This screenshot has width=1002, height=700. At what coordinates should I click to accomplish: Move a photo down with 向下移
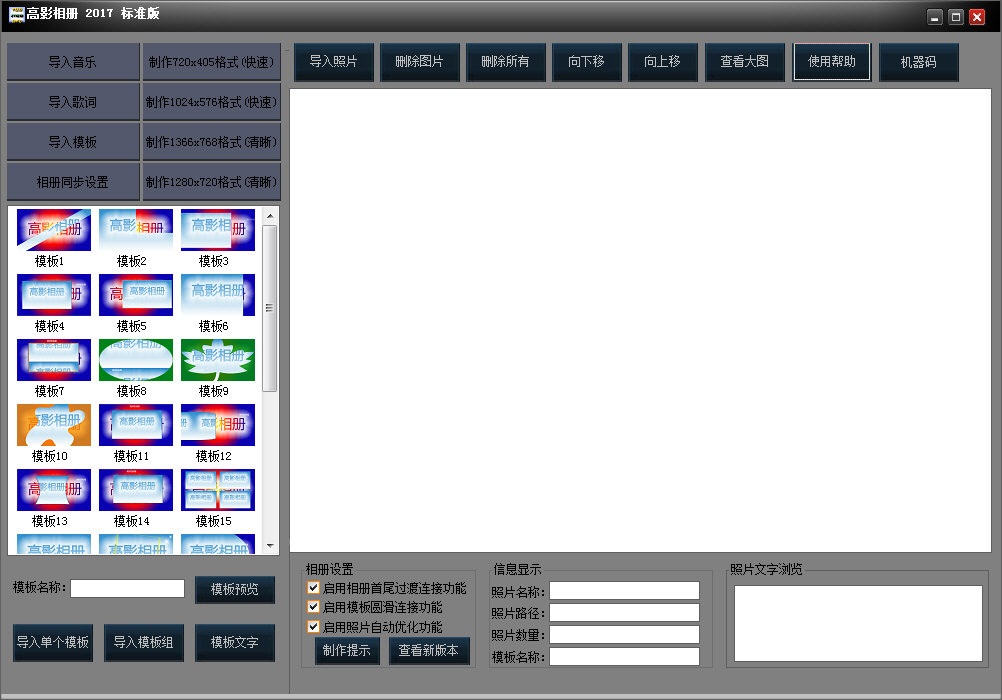[587, 61]
